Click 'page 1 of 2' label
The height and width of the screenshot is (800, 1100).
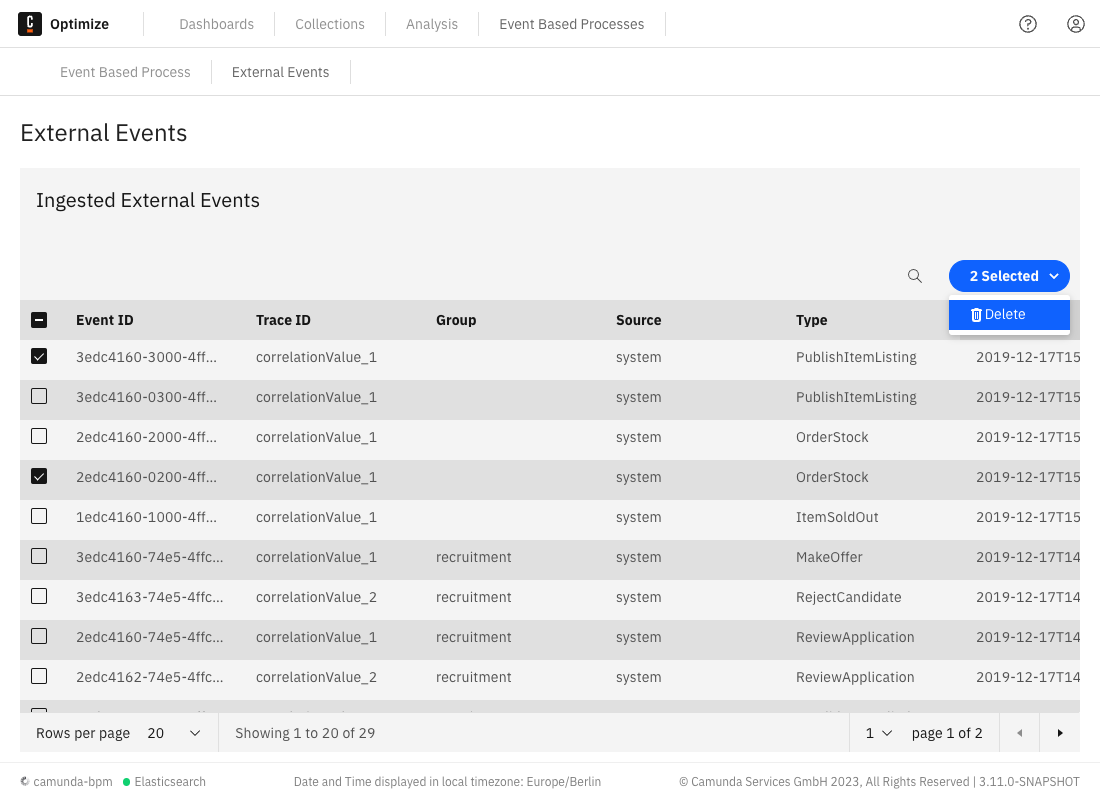(947, 733)
